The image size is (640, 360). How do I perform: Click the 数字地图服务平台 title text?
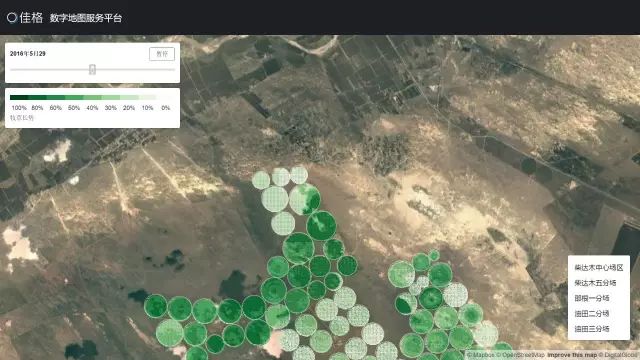[86, 18]
